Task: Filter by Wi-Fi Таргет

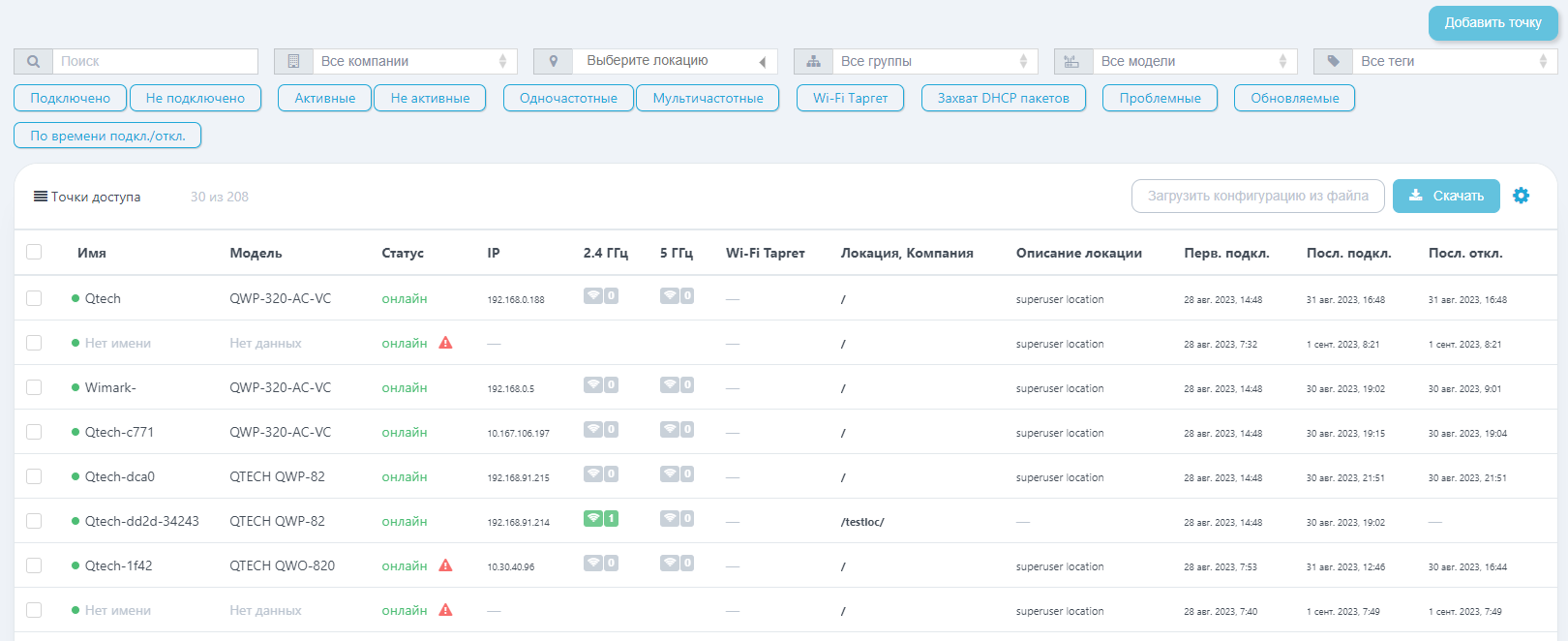Action: 850,98
